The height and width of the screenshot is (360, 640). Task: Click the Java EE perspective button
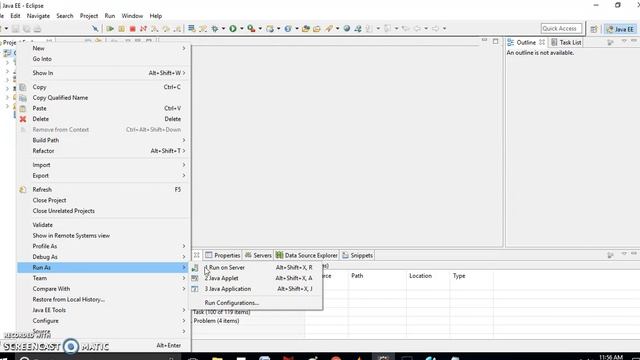(x=620, y=29)
